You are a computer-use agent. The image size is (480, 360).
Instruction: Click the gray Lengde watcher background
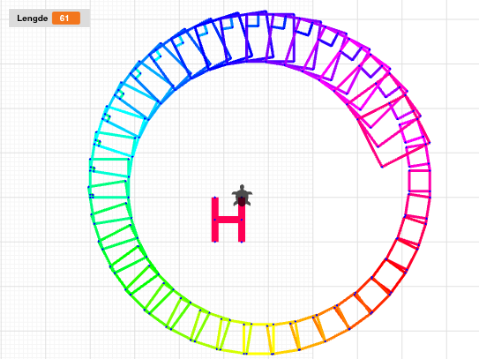click(49, 18)
